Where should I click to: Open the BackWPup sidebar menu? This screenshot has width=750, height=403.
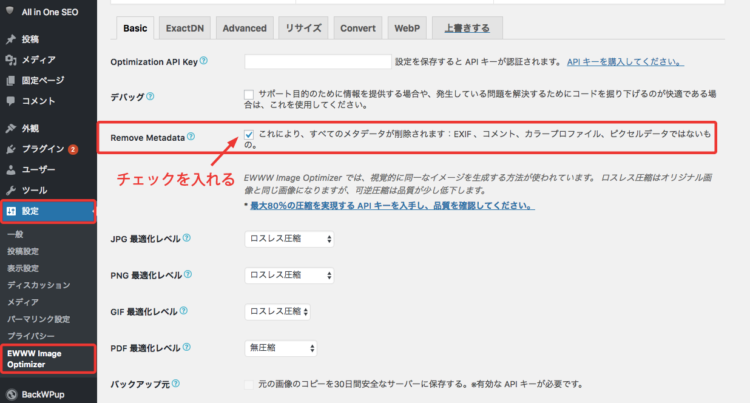coord(44,394)
